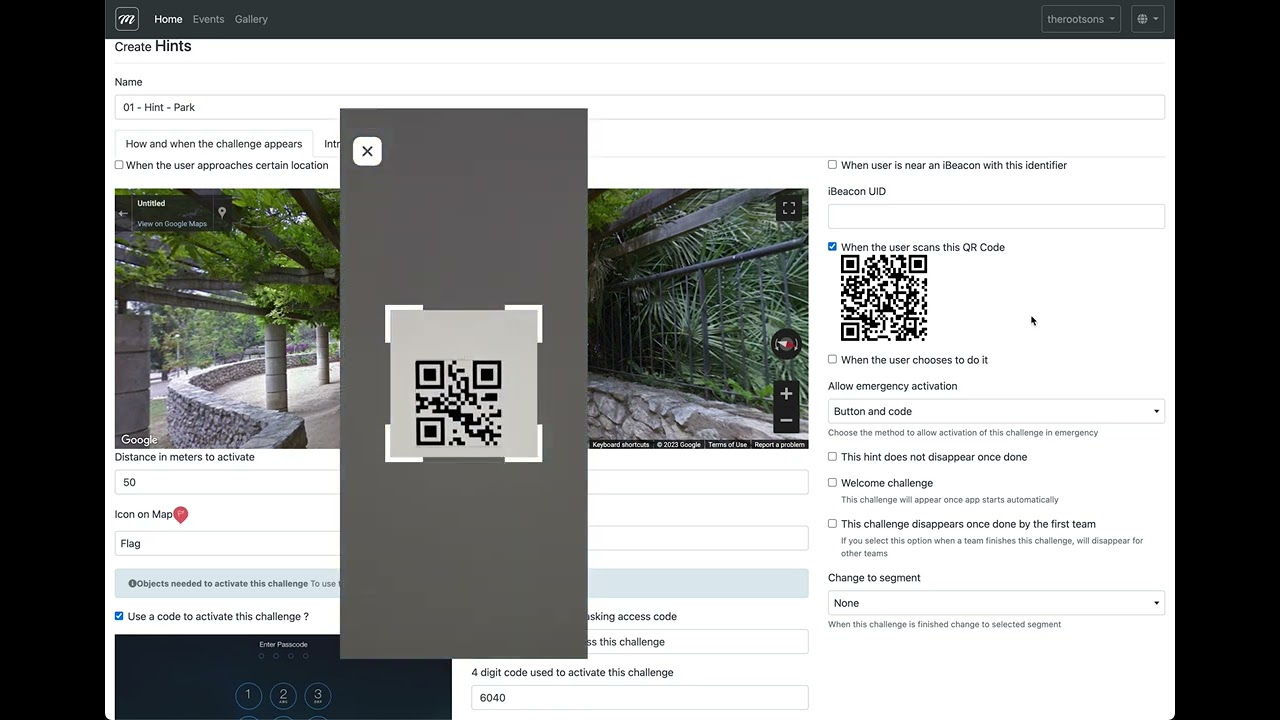Toggle 'disappears once done by the first team'
The height and width of the screenshot is (720, 1280).
[832, 523]
